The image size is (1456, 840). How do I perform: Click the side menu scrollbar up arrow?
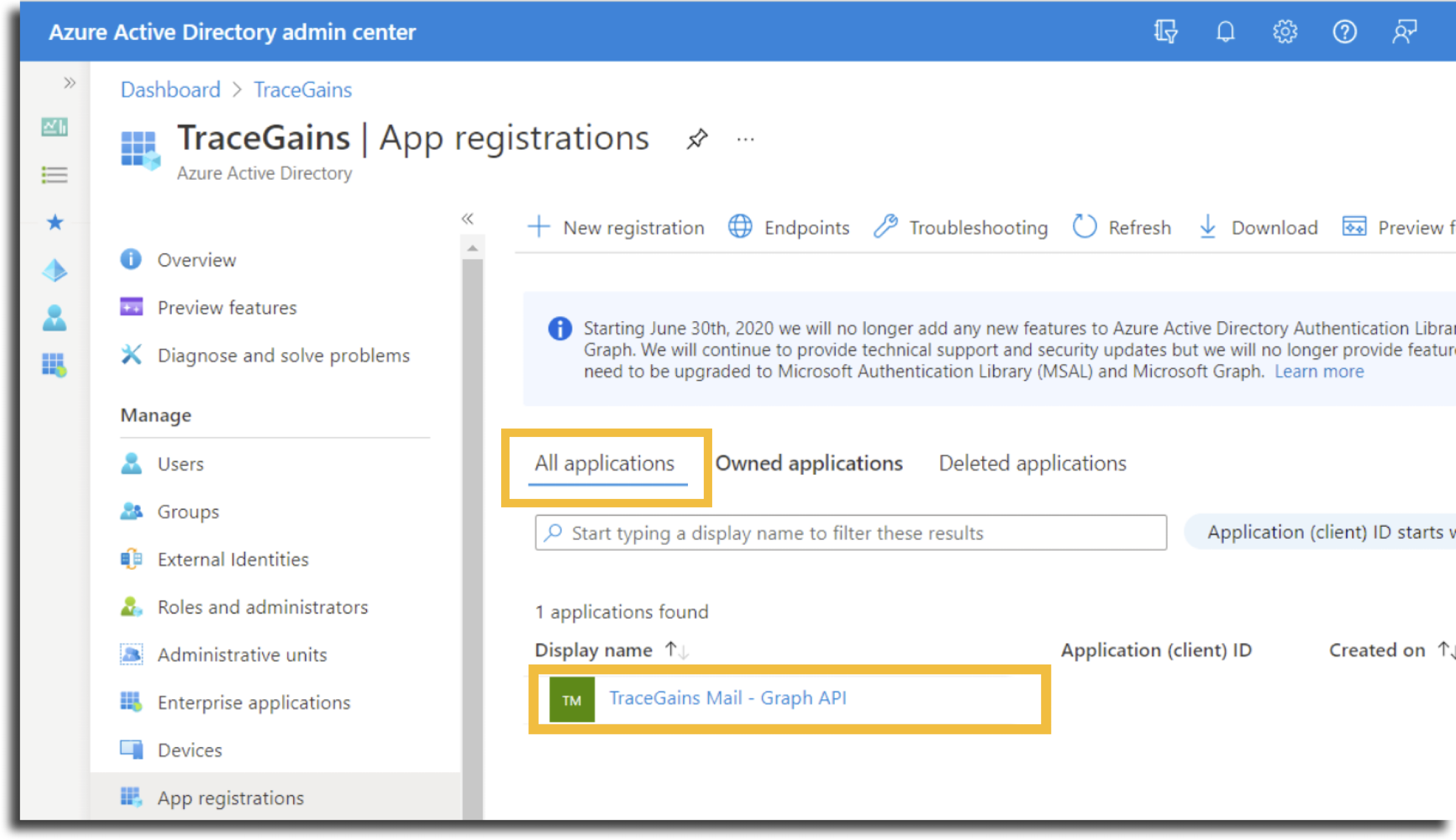tap(473, 249)
